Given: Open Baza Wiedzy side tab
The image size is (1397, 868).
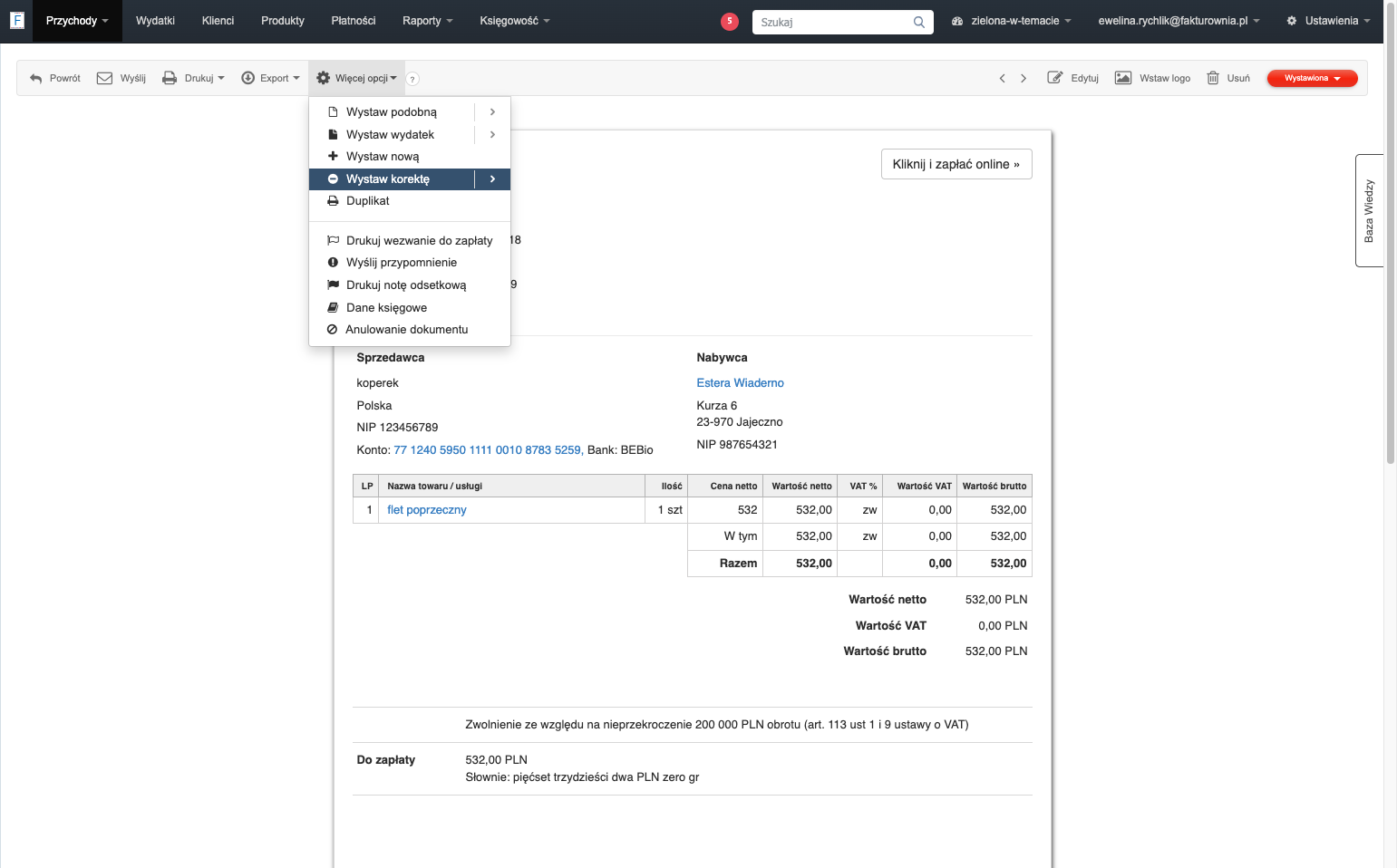Looking at the screenshot, I should (1369, 210).
